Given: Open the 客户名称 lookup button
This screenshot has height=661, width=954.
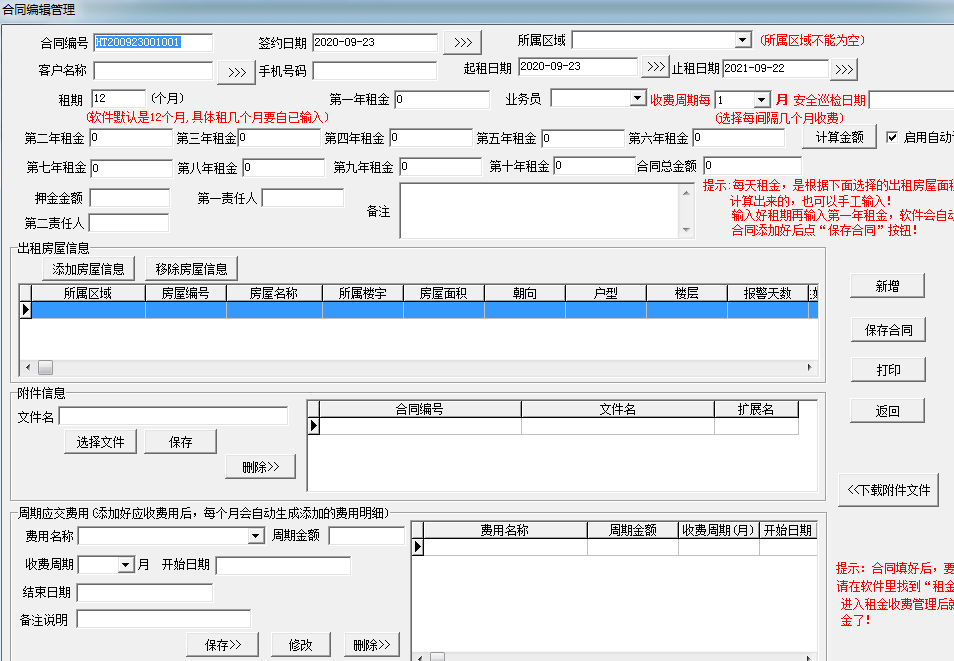Looking at the screenshot, I should (x=237, y=72).
